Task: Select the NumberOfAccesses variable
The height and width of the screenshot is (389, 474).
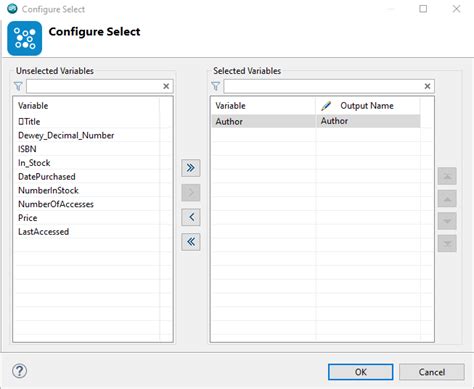Action: (87, 204)
